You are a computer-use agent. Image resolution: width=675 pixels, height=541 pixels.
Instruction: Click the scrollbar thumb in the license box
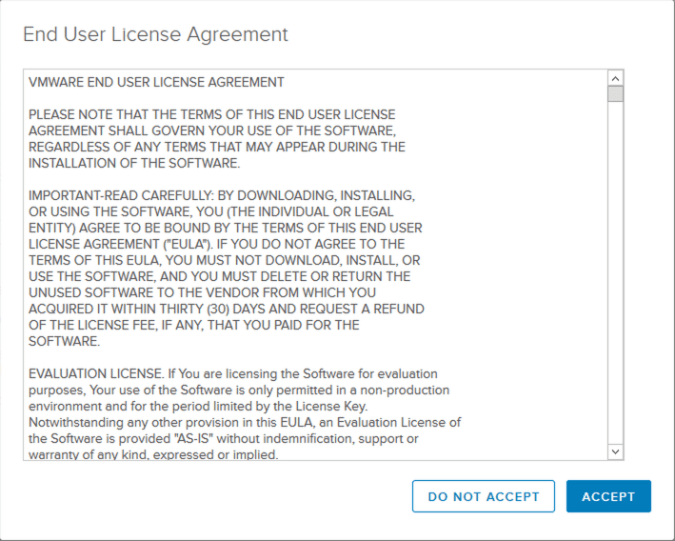pyautogui.click(x=615, y=94)
